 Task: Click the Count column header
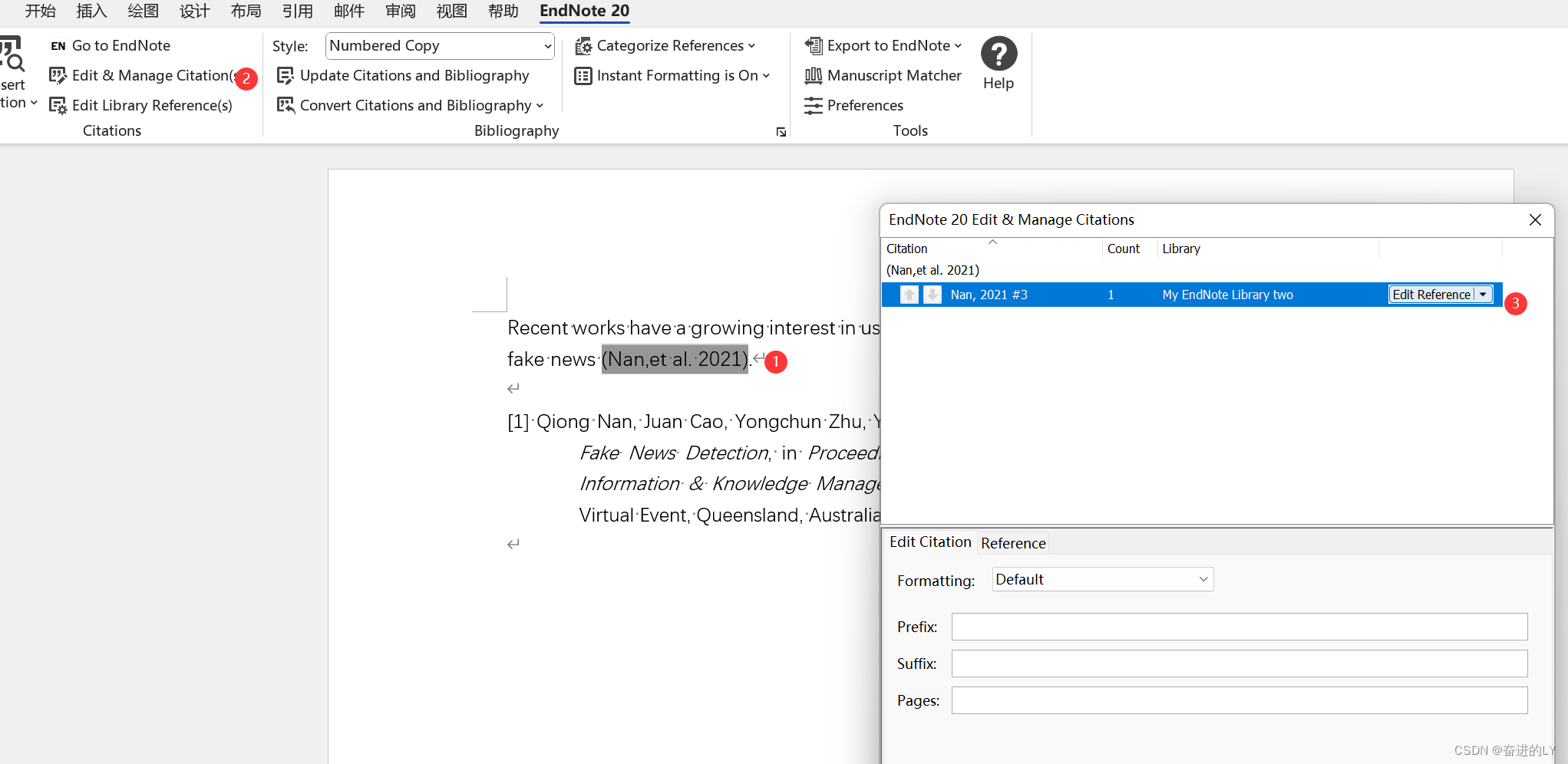tap(1124, 249)
